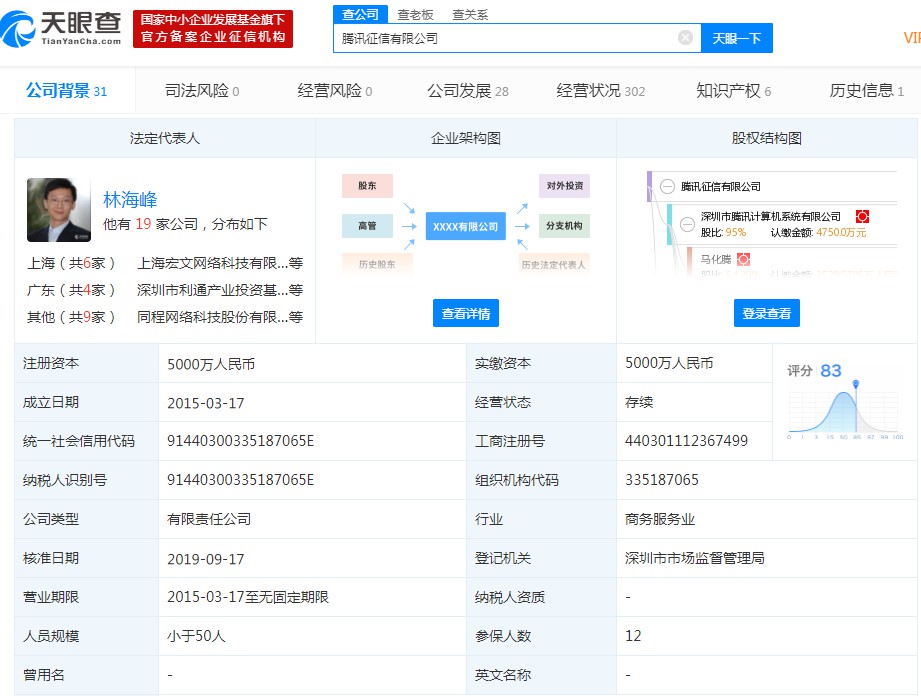Collapse the 腾讯征信有限公司 equity node
Image resolution: width=921 pixels, height=696 pixels.
coord(667,187)
